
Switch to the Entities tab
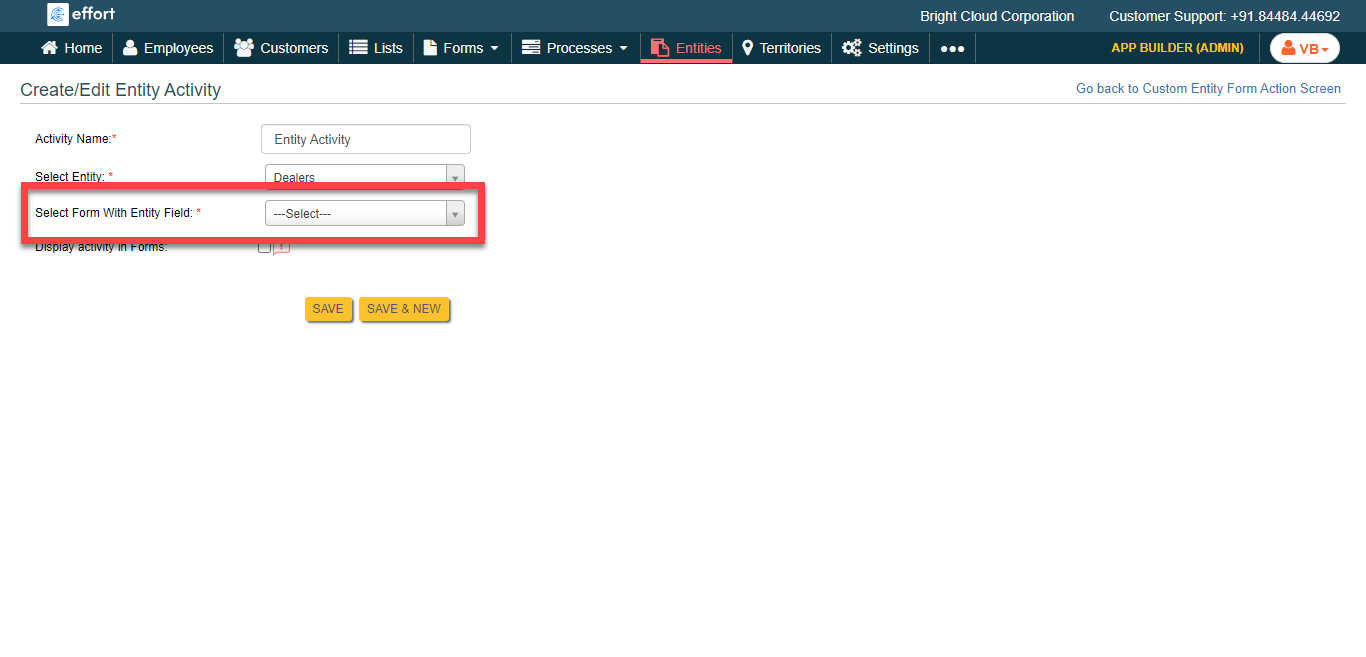click(686, 48)
